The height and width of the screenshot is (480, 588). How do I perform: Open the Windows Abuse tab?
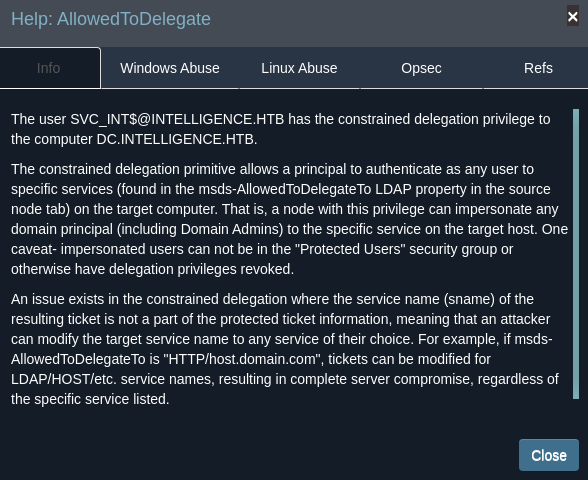pyautogui.click(x=170, y=68)
